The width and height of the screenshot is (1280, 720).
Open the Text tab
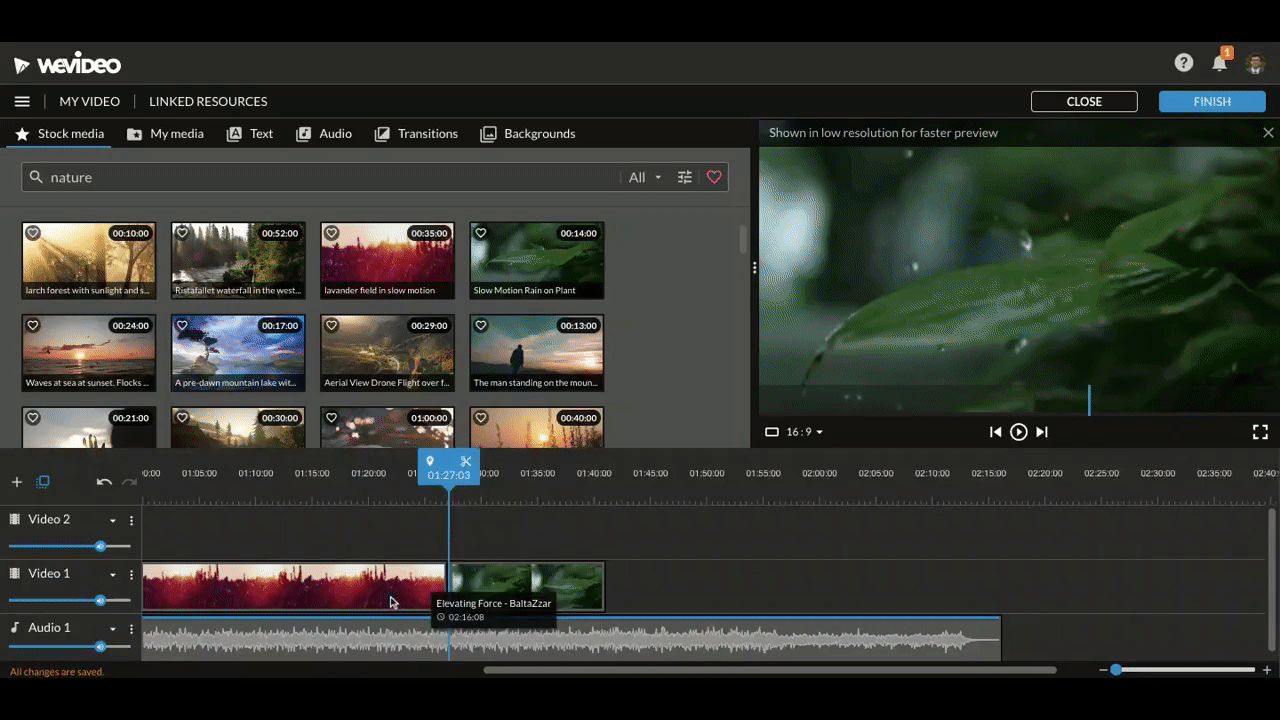pyautogui.click(x=250, y=134)
